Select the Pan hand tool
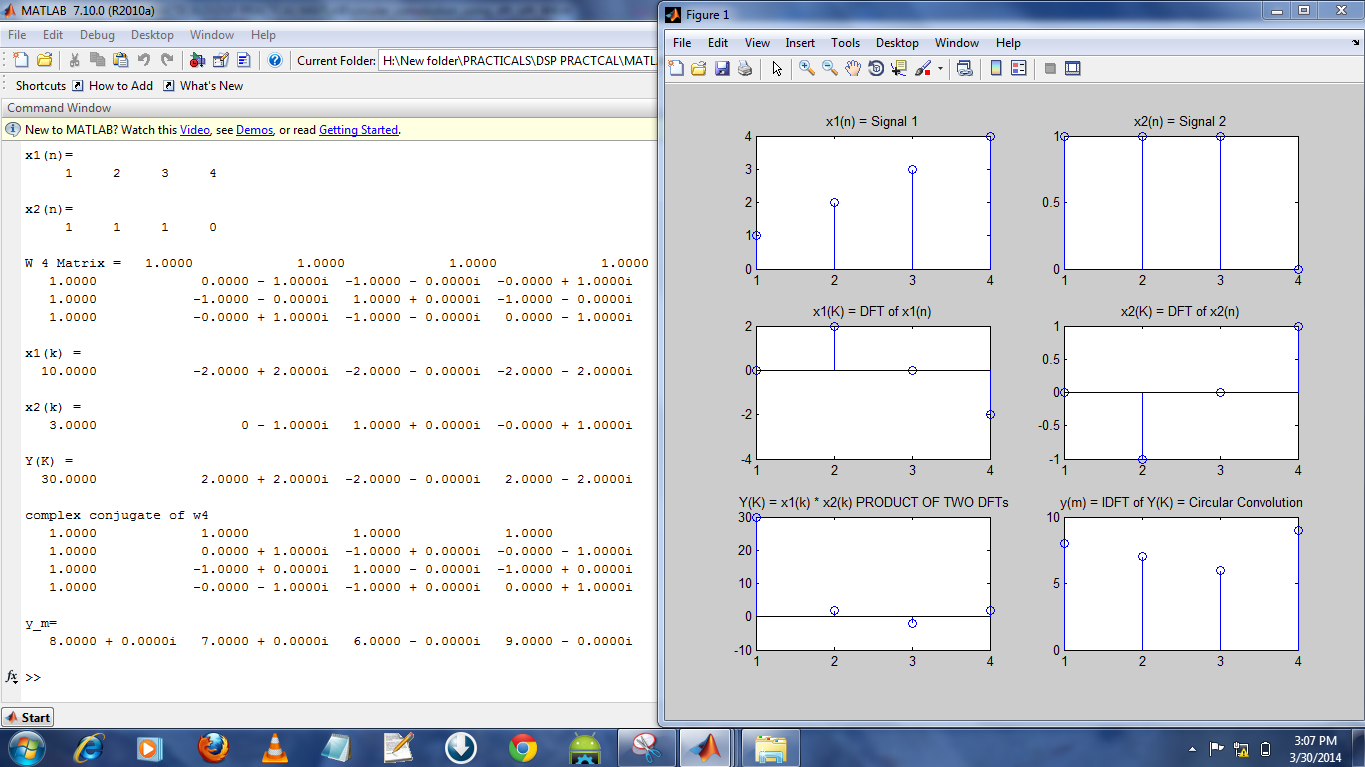Screen dimensions: 1365x767 [x=853, y=68]
